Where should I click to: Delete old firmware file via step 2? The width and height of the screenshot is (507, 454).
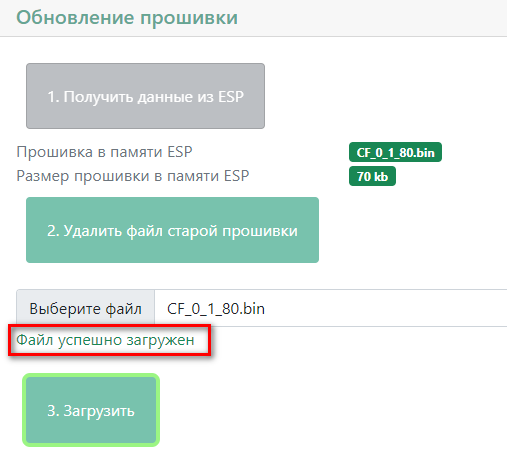172,230
